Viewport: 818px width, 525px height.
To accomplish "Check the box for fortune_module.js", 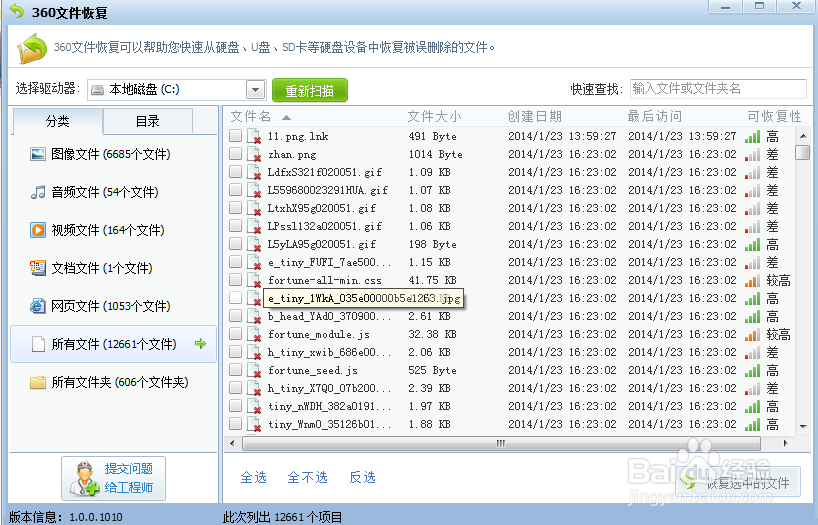I will (235, 333).
